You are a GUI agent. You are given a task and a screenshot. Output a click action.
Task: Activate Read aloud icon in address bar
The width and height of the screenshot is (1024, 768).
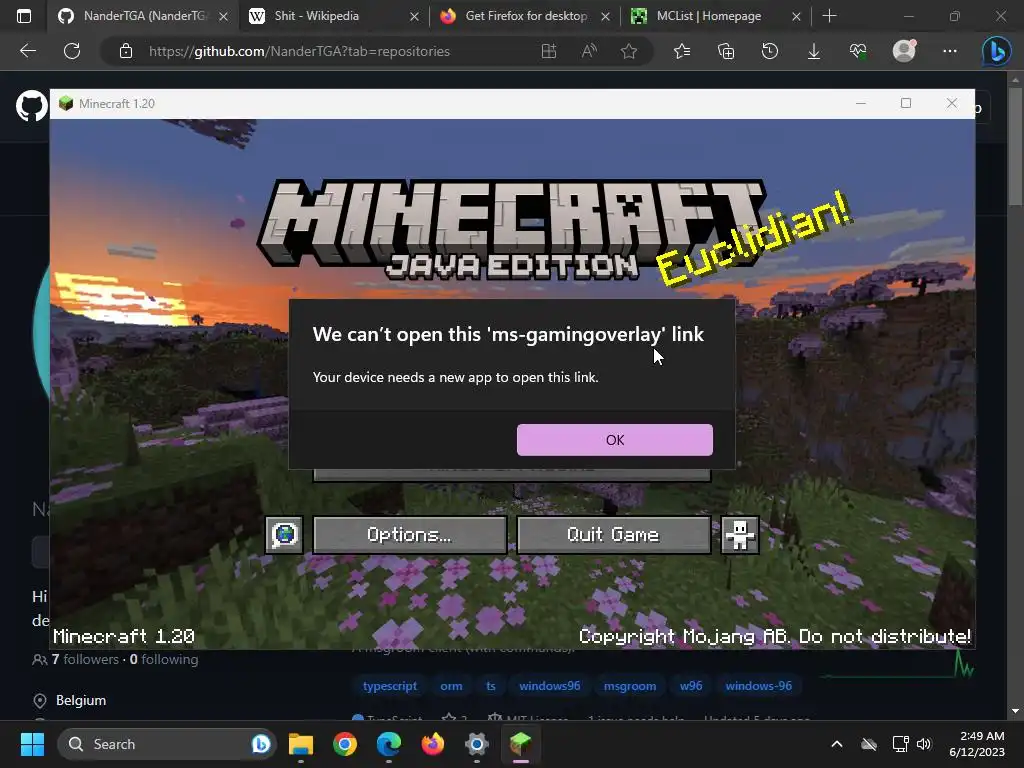(589, 51)
